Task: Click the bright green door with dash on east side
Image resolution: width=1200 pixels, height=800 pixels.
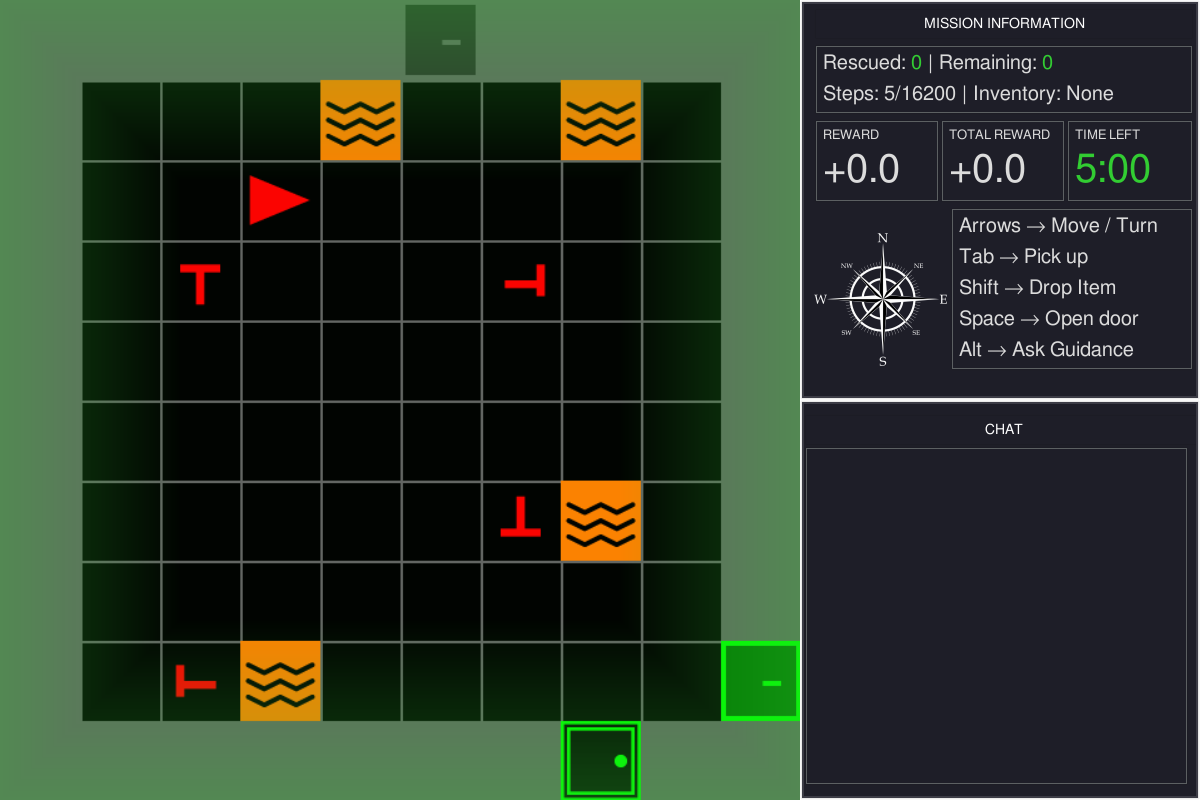Action: 761,681
